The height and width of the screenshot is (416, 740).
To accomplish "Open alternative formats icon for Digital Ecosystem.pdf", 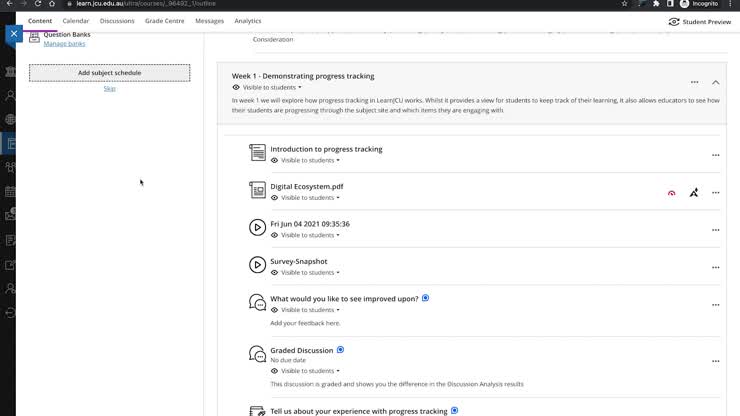I will 694,192.
